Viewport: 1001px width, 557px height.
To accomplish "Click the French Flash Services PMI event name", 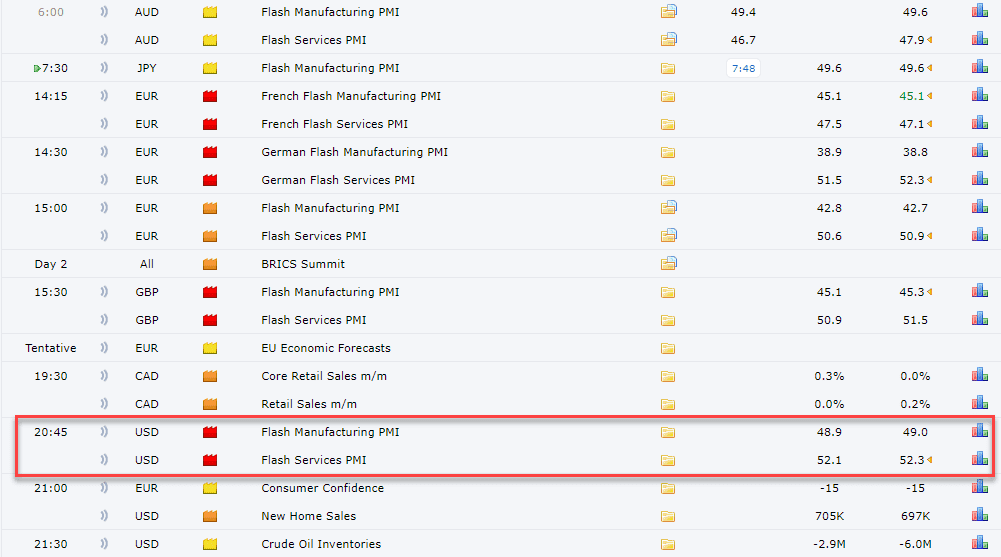I will tap(334, 124).
